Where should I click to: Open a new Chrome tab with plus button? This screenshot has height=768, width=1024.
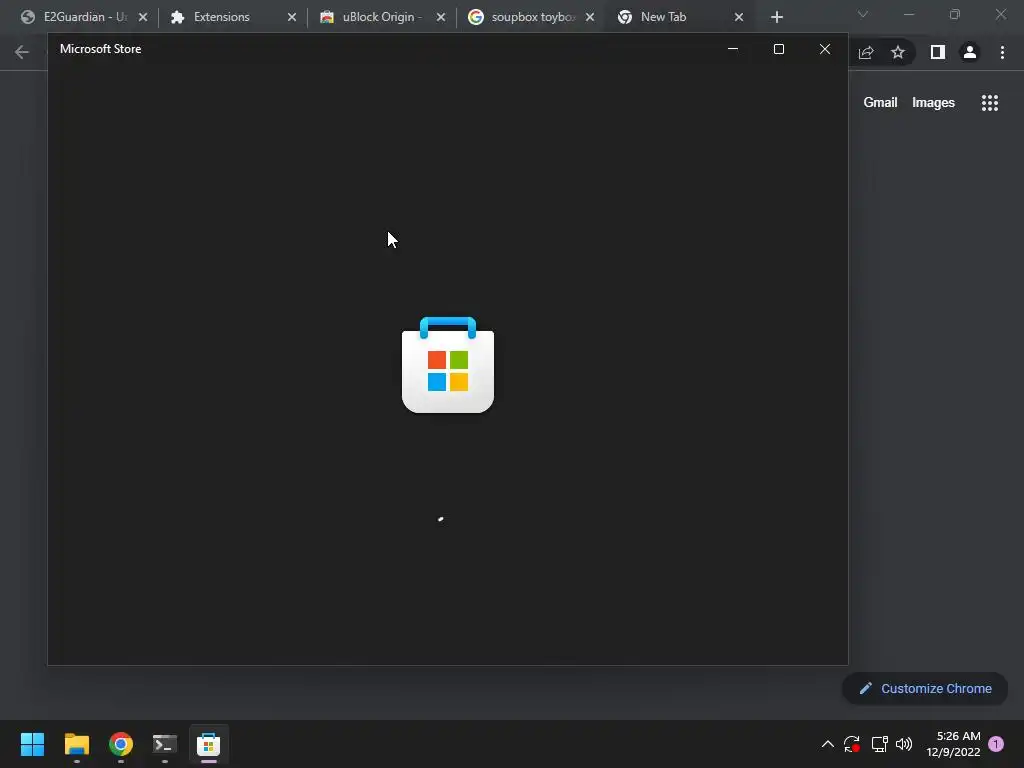coord(776,17)
